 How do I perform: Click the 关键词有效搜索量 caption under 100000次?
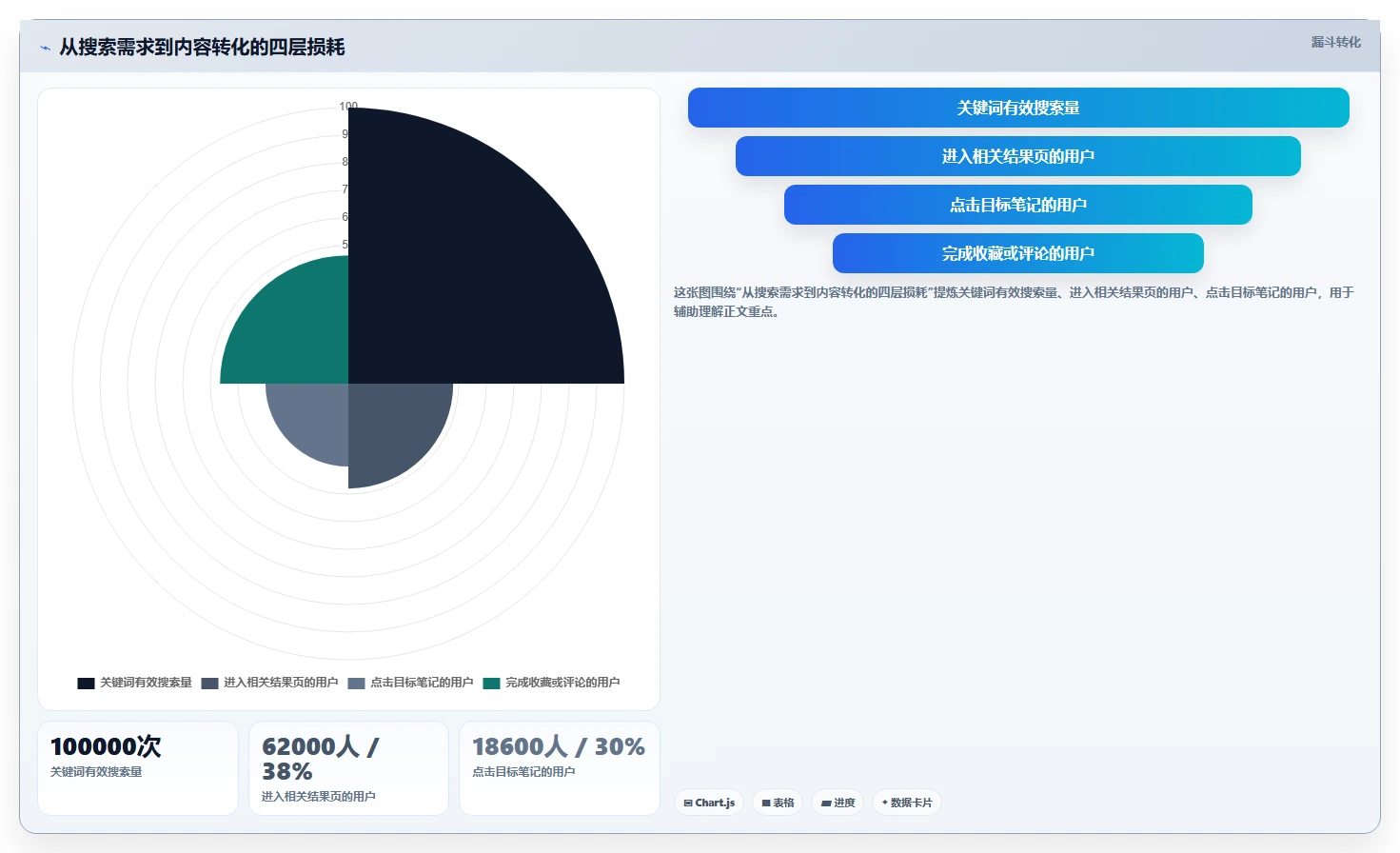click(x=96, y=772)
